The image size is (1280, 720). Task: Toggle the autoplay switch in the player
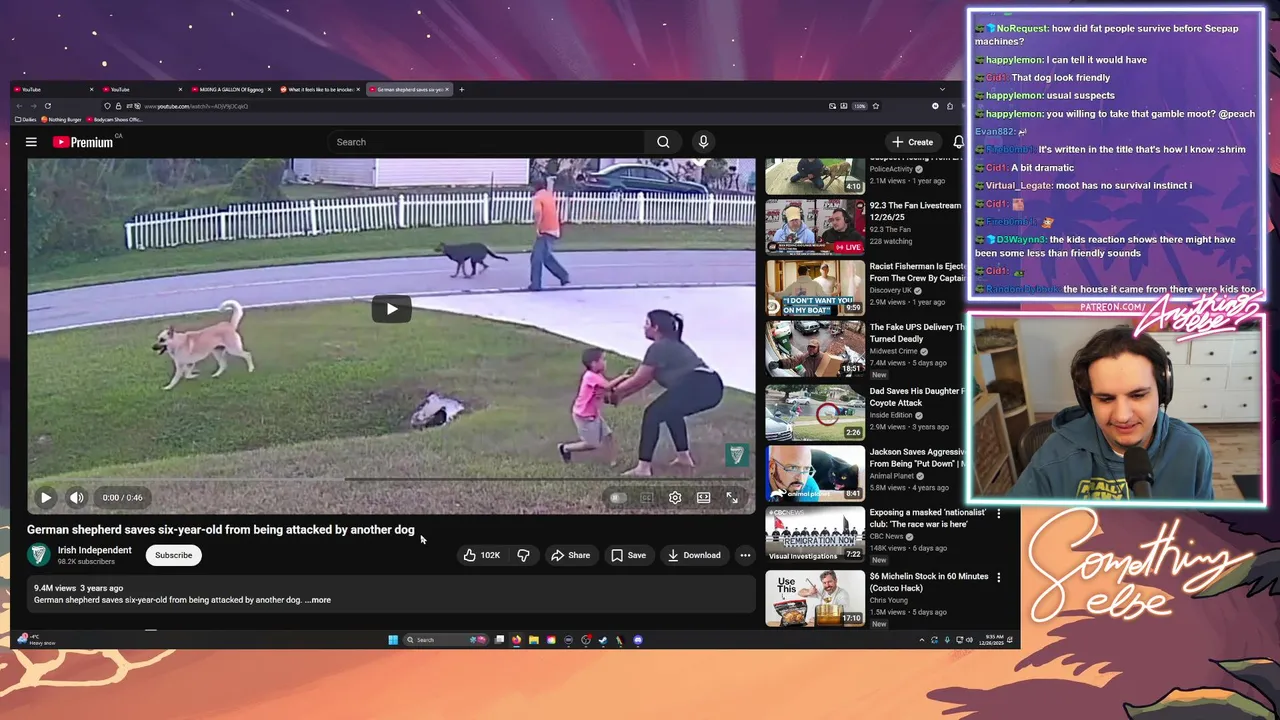[618, 497]
